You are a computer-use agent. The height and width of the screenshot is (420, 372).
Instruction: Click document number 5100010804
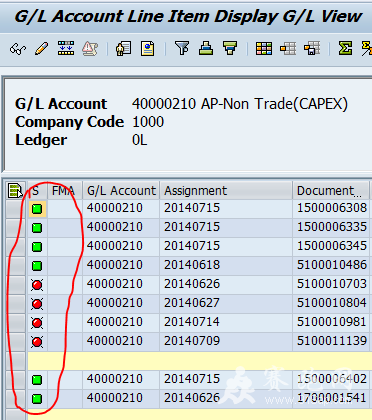tap(332, 303)
